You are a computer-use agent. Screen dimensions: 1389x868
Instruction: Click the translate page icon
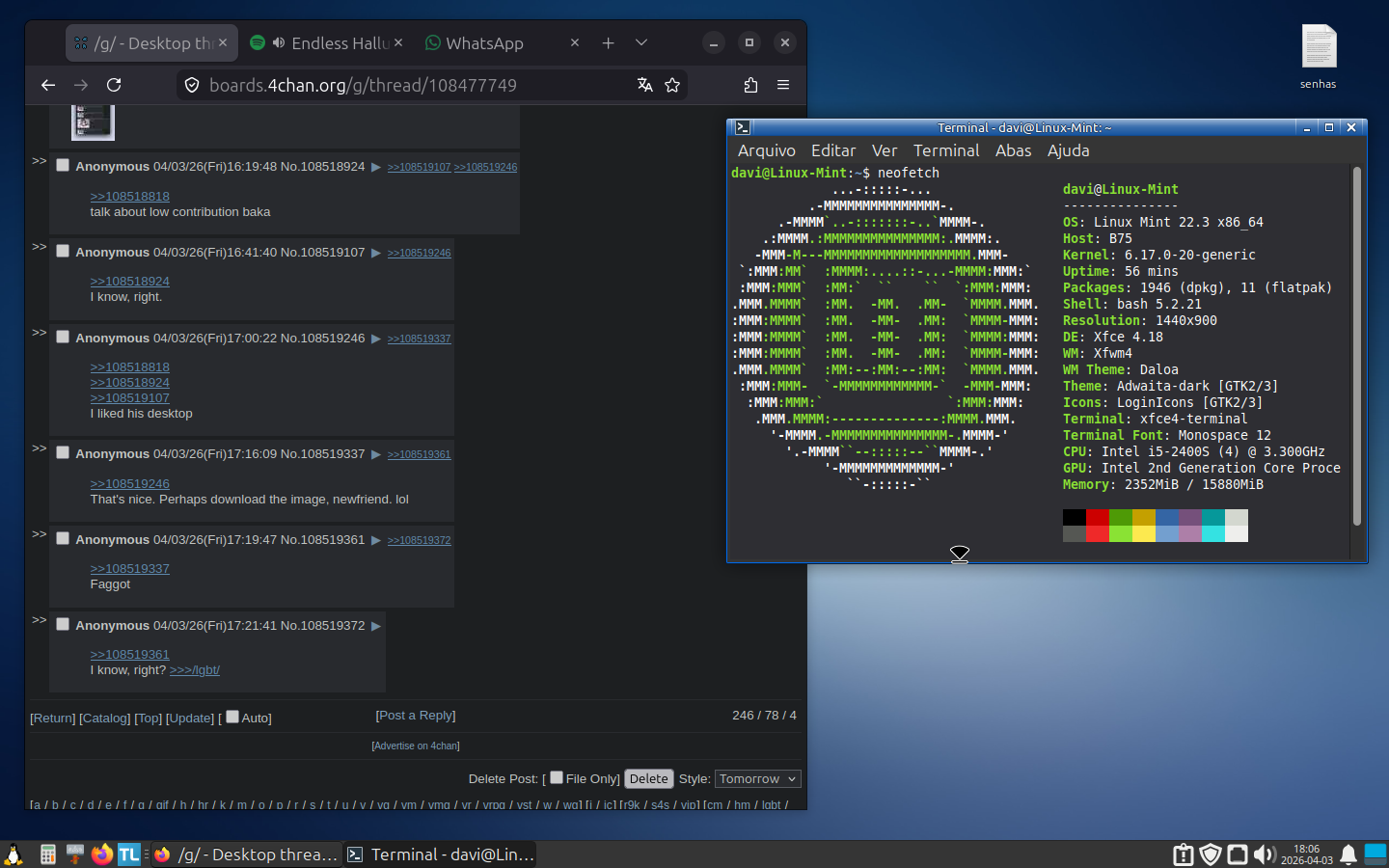point(645,85)
